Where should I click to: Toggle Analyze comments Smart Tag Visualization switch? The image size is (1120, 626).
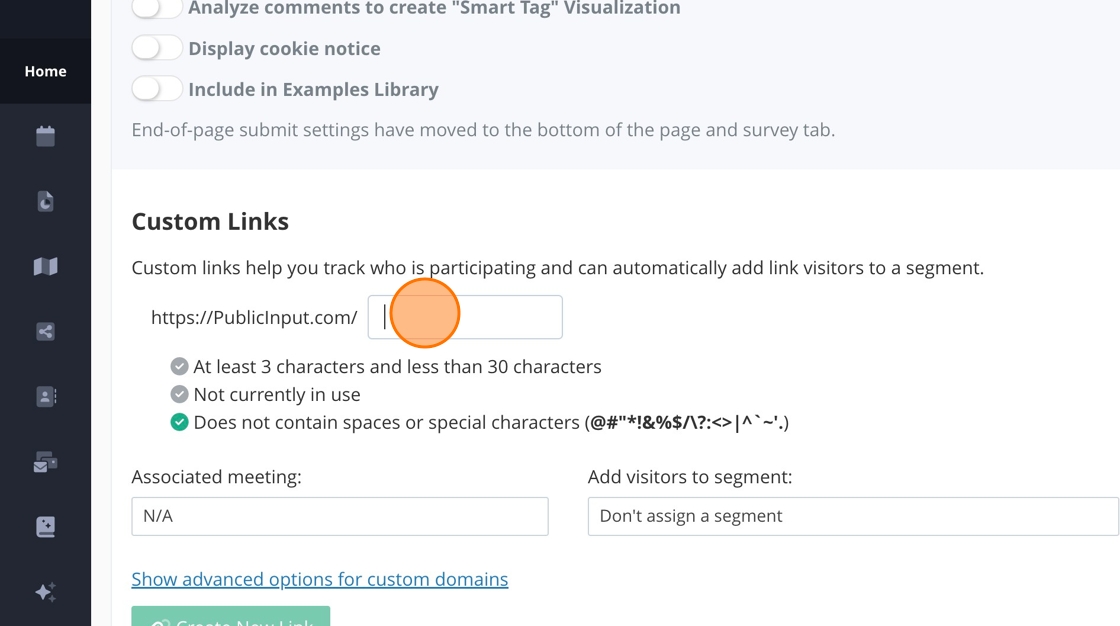click(x=157, y=8)
